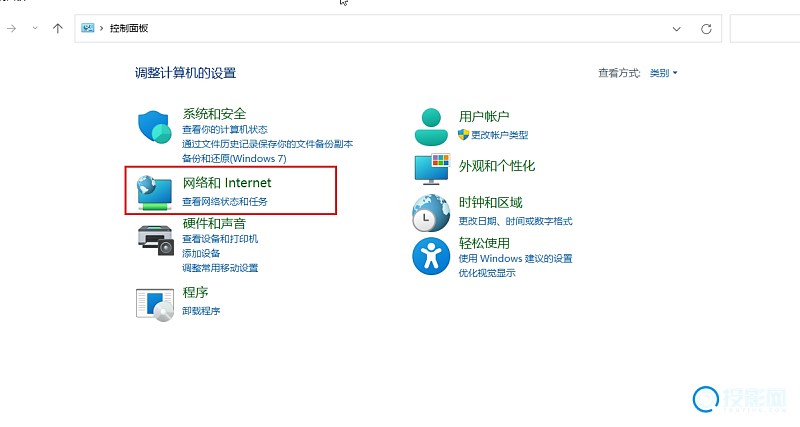Image resolution: width=800 pixels, height=427 pixels.
Task: Click the System and Security shield icon
Action: click(x=155, y=129)
